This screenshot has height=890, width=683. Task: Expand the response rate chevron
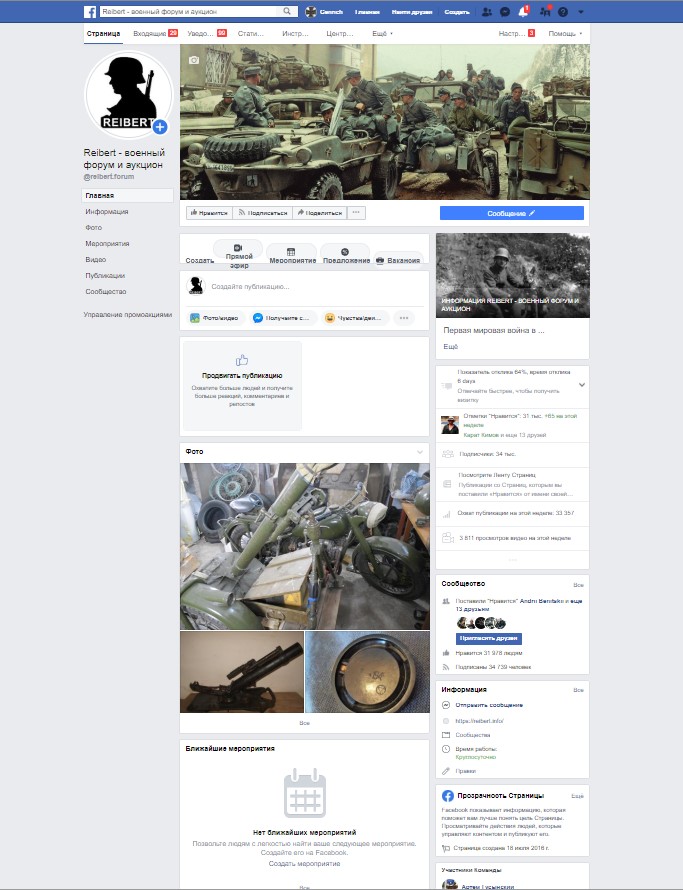581,385
